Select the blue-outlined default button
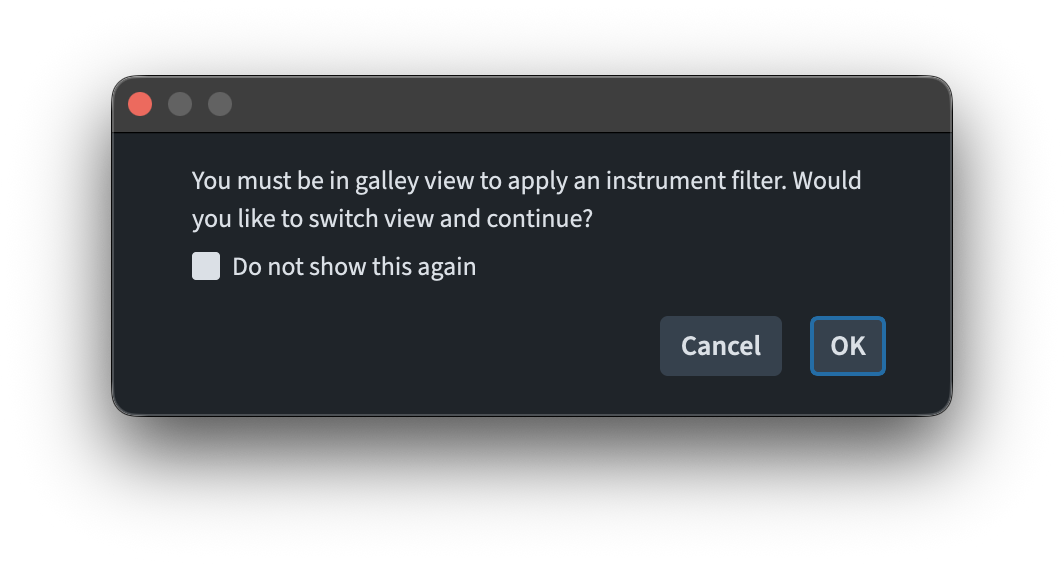The image size is (1064, 564). (x=847, y=346)
